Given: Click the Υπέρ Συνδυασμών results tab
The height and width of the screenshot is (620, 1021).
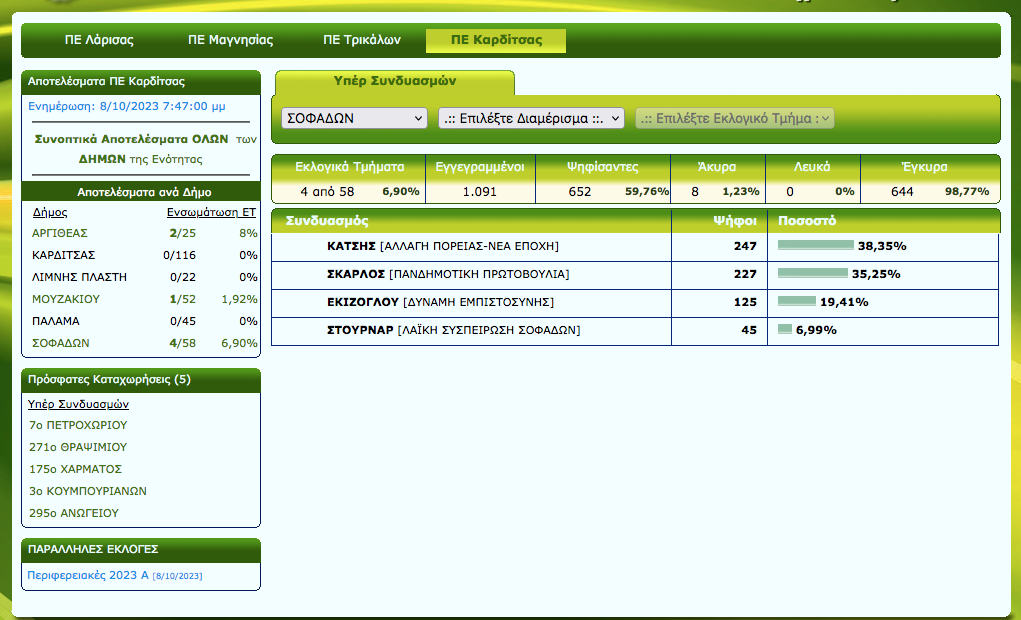Looking at the screenshot, I should point(395,82).
